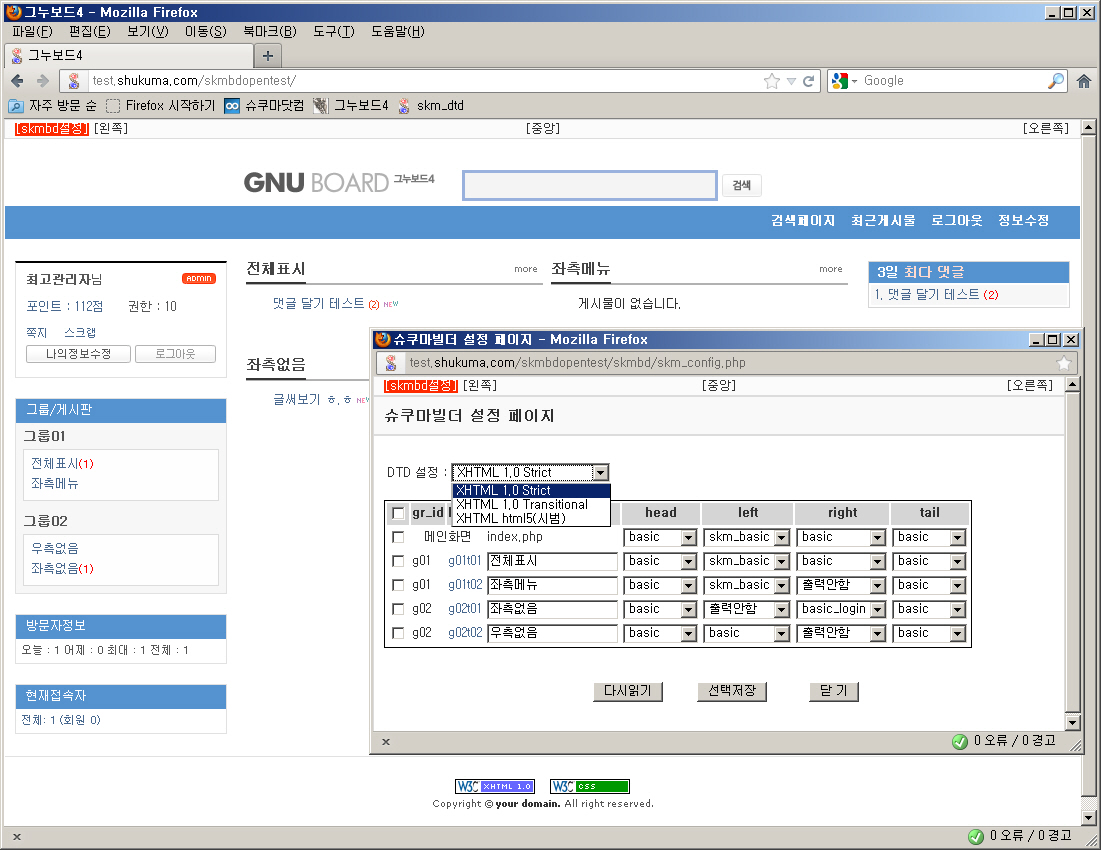1101x850 pixels.
Task: Open the left dropdown for index.php row
Action: click(x=781, y=538)
